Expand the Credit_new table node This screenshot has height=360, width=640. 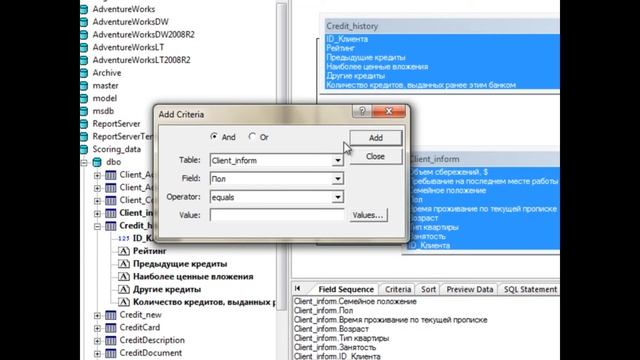97,315
